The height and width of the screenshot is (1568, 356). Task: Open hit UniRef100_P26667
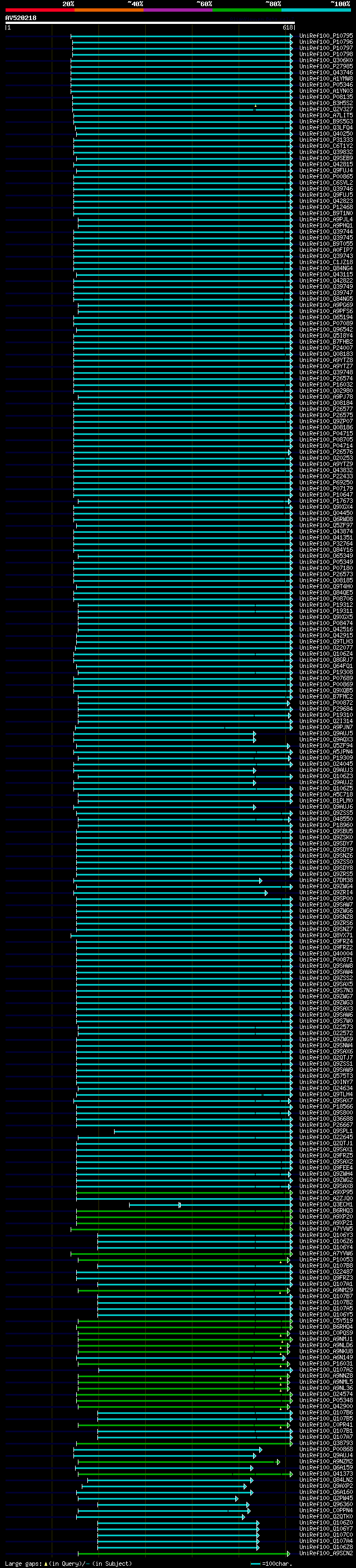click(326, 1125)
